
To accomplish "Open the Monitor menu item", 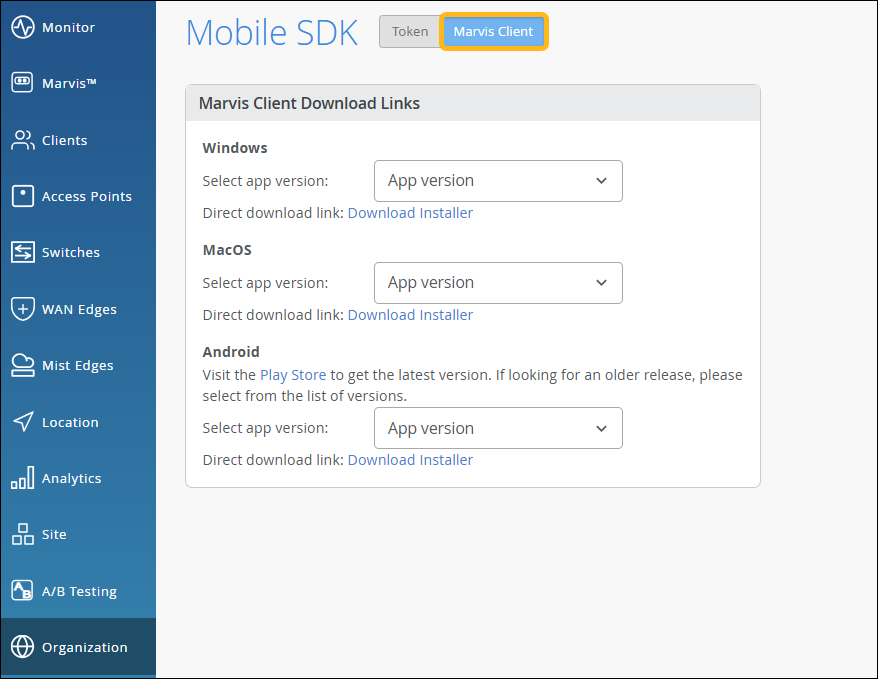I will tap(78, 27).
